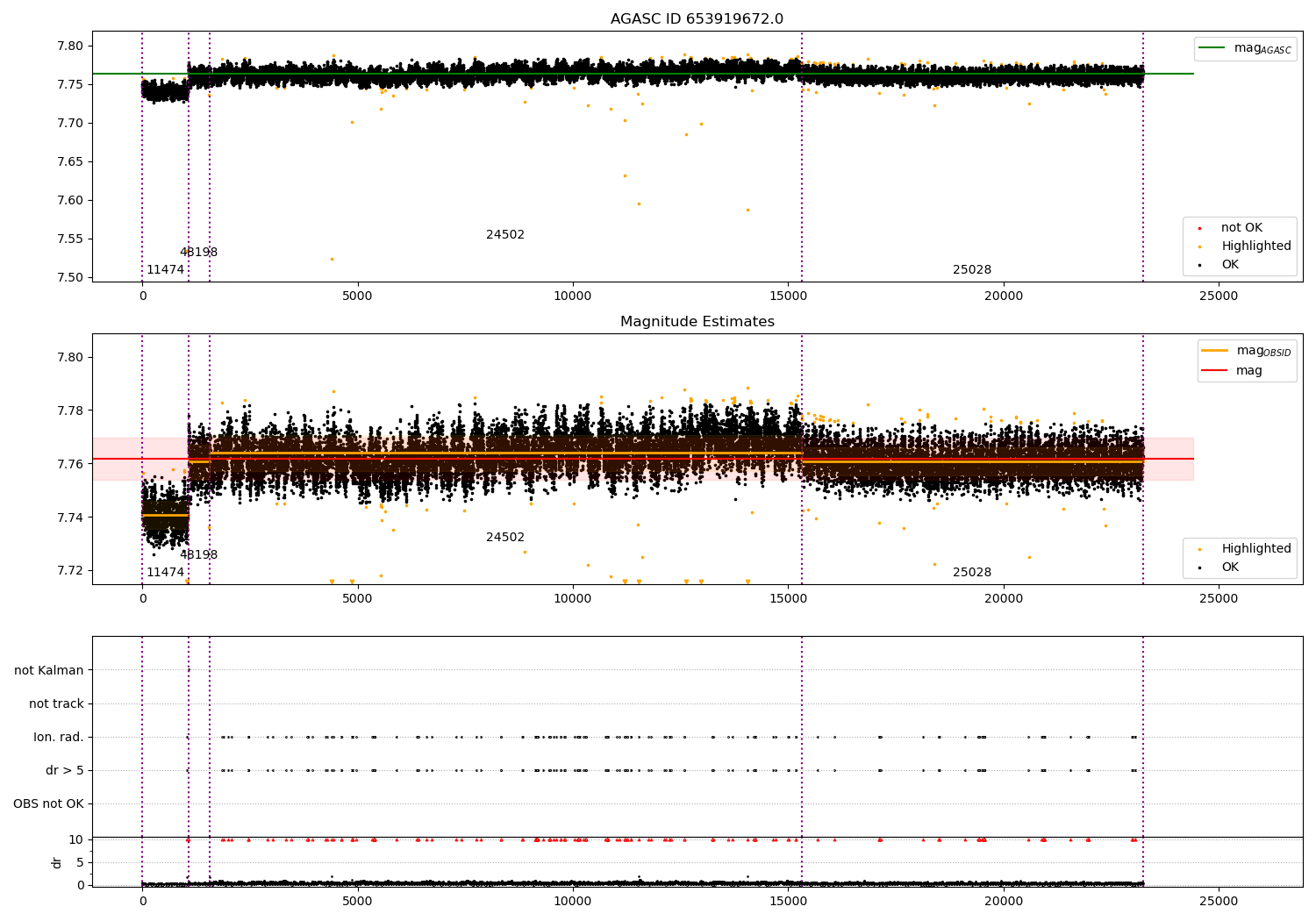Click the 15000 x-tick under the middle plot
Image resolution: width=1316 pixels, height=921 pixels.
[788, 599]
